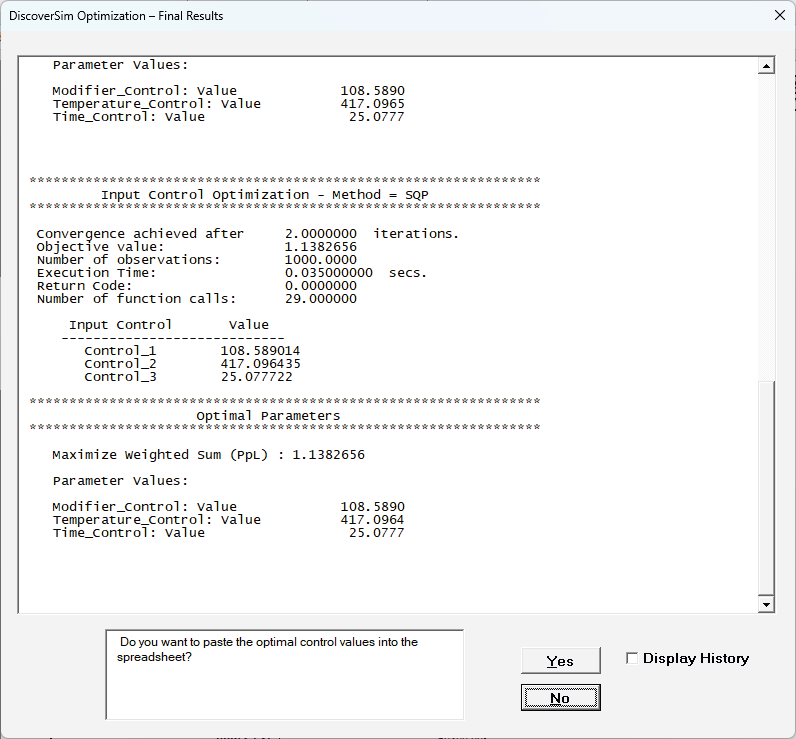Click the Maximize Weighted Sum (PpL) line
This screenshot has width=796, height=739.
click(208, 455)
